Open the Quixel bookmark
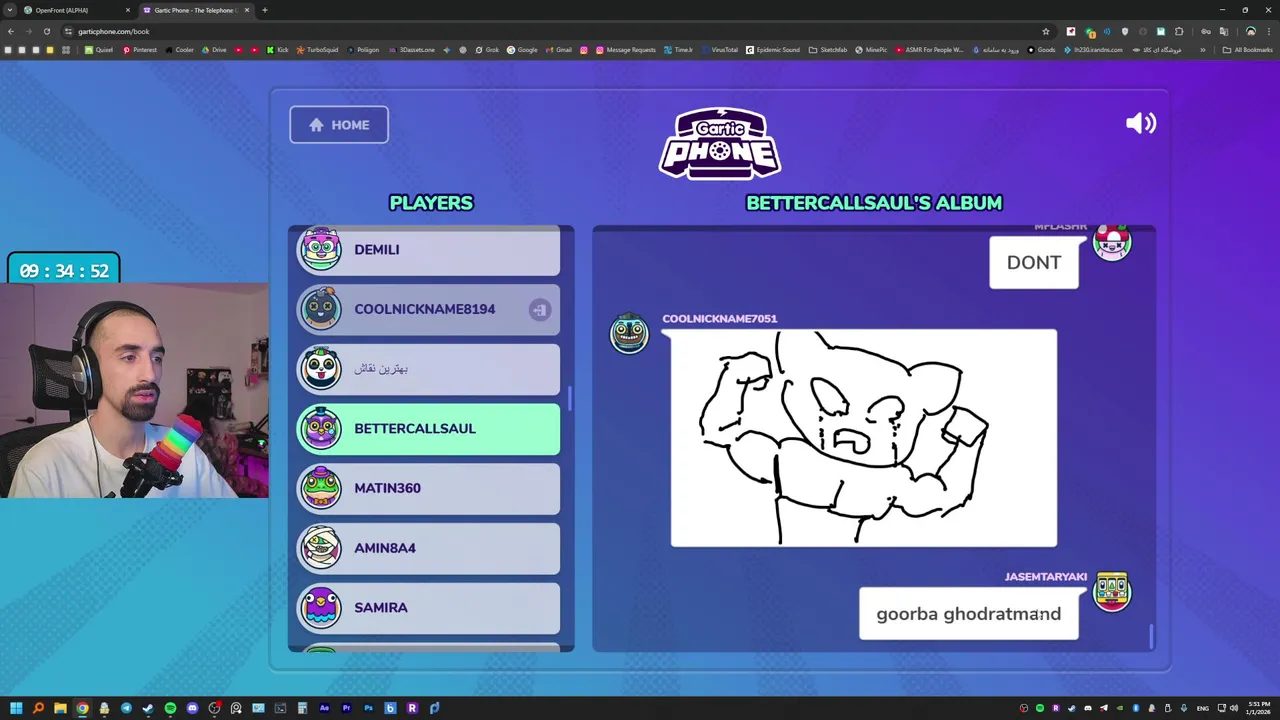Viewport: 1280px width, 720px height. pos(99,49)
